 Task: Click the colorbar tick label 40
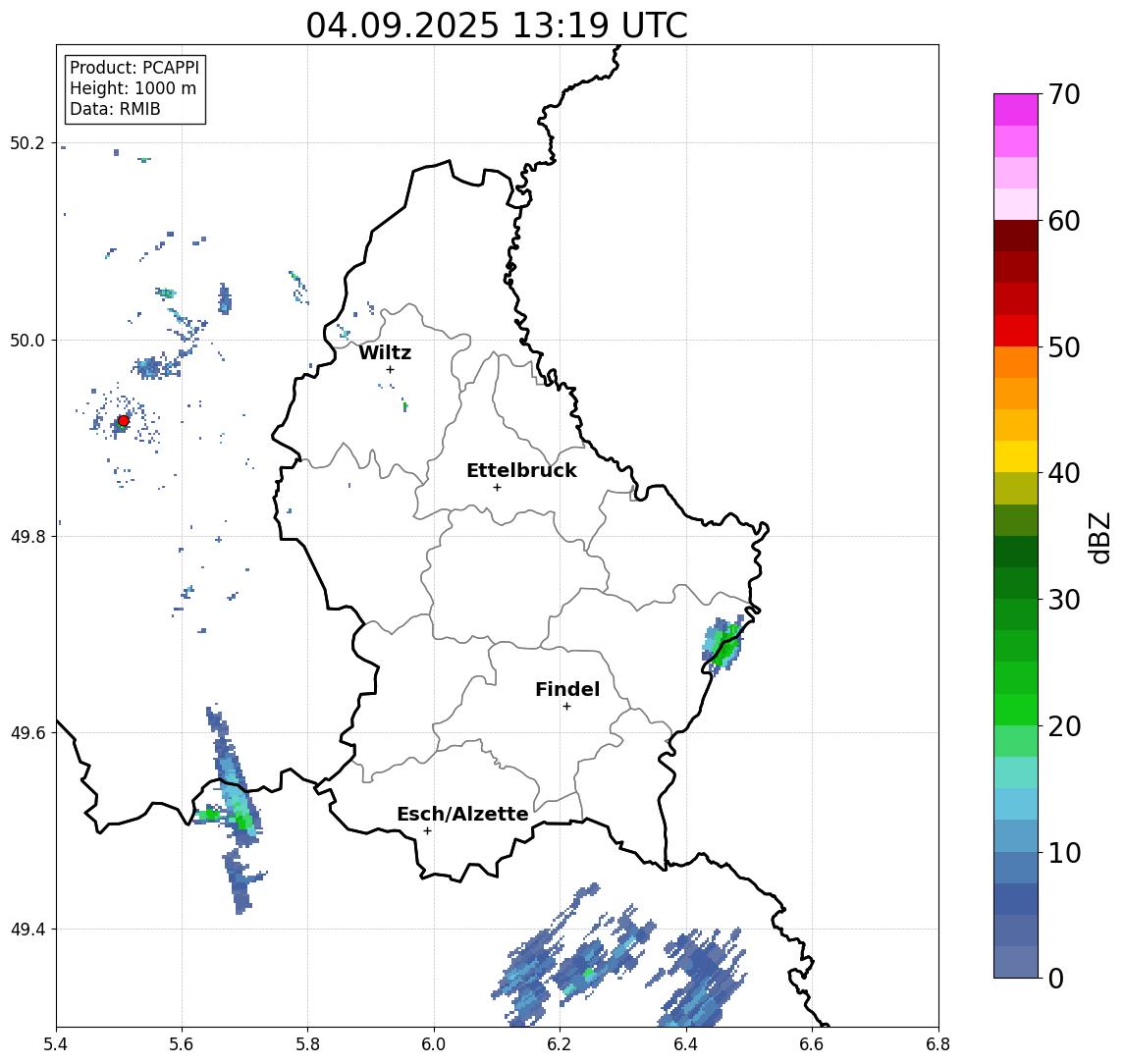pos(1064,473)
